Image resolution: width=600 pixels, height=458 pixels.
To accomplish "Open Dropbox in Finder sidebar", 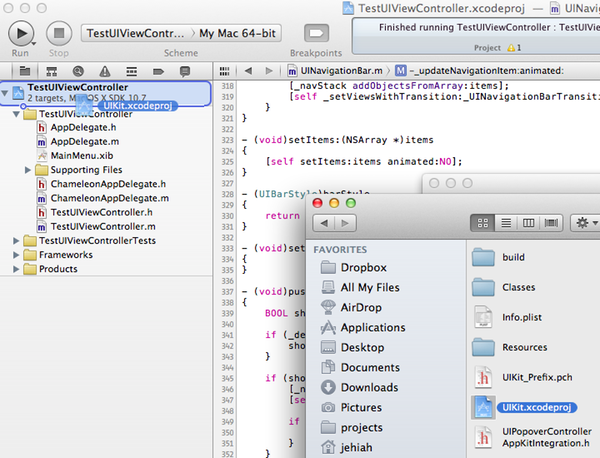I will 354,267.
